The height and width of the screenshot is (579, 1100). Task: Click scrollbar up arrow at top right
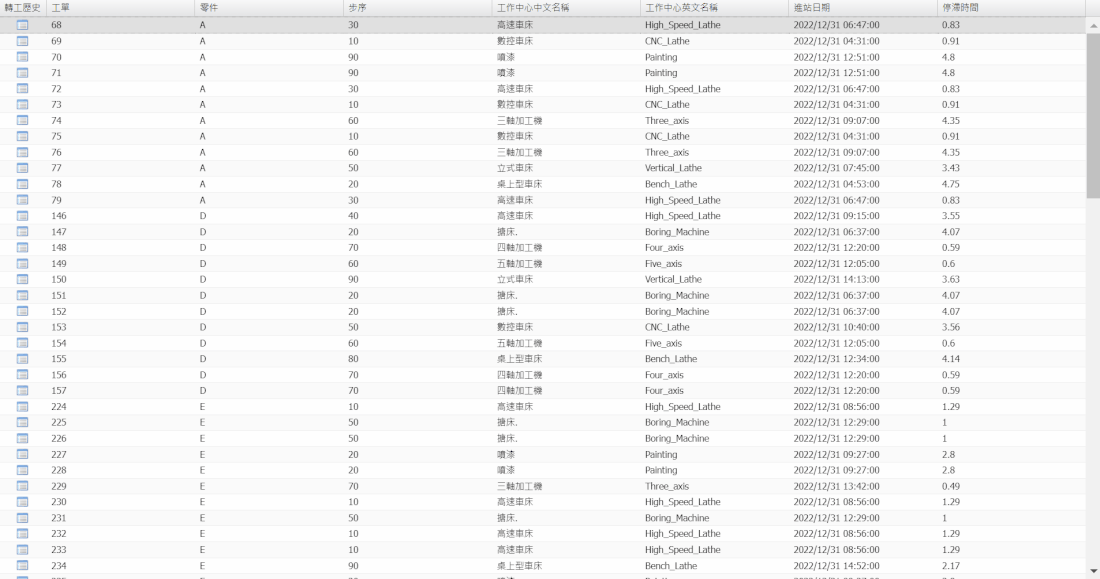1092,24
